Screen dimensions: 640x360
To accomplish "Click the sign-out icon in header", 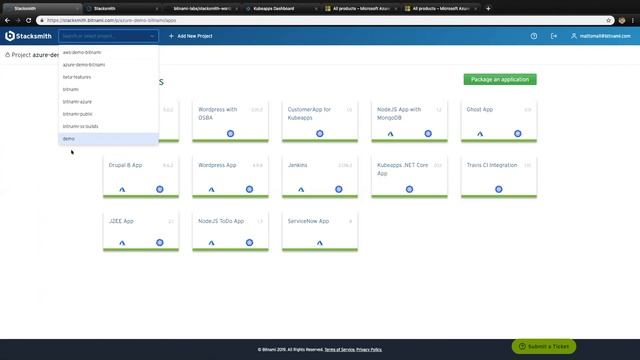I will pos(553,36).
